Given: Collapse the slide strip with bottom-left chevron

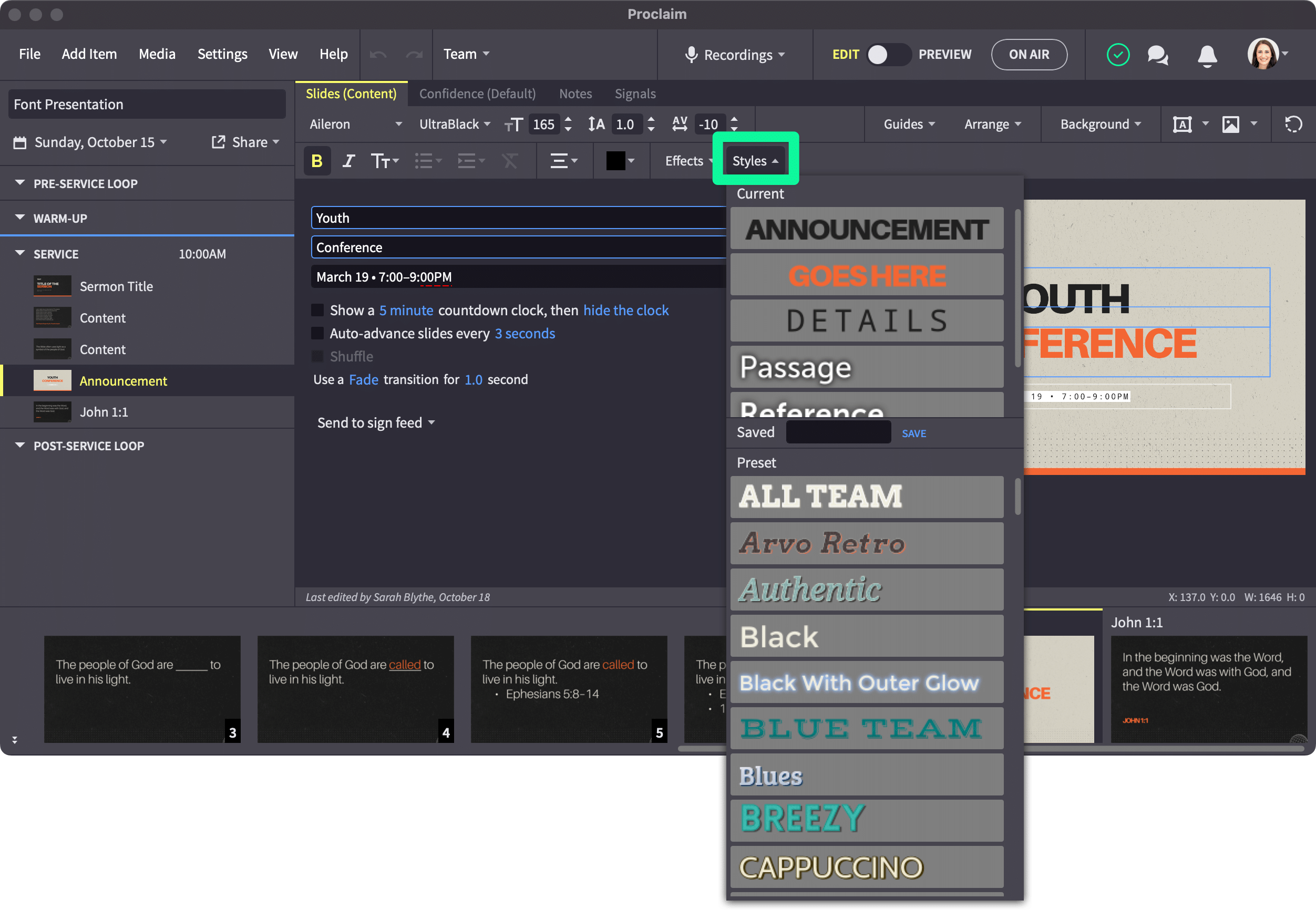Looking at the screenshot, I should coord(14,740).
